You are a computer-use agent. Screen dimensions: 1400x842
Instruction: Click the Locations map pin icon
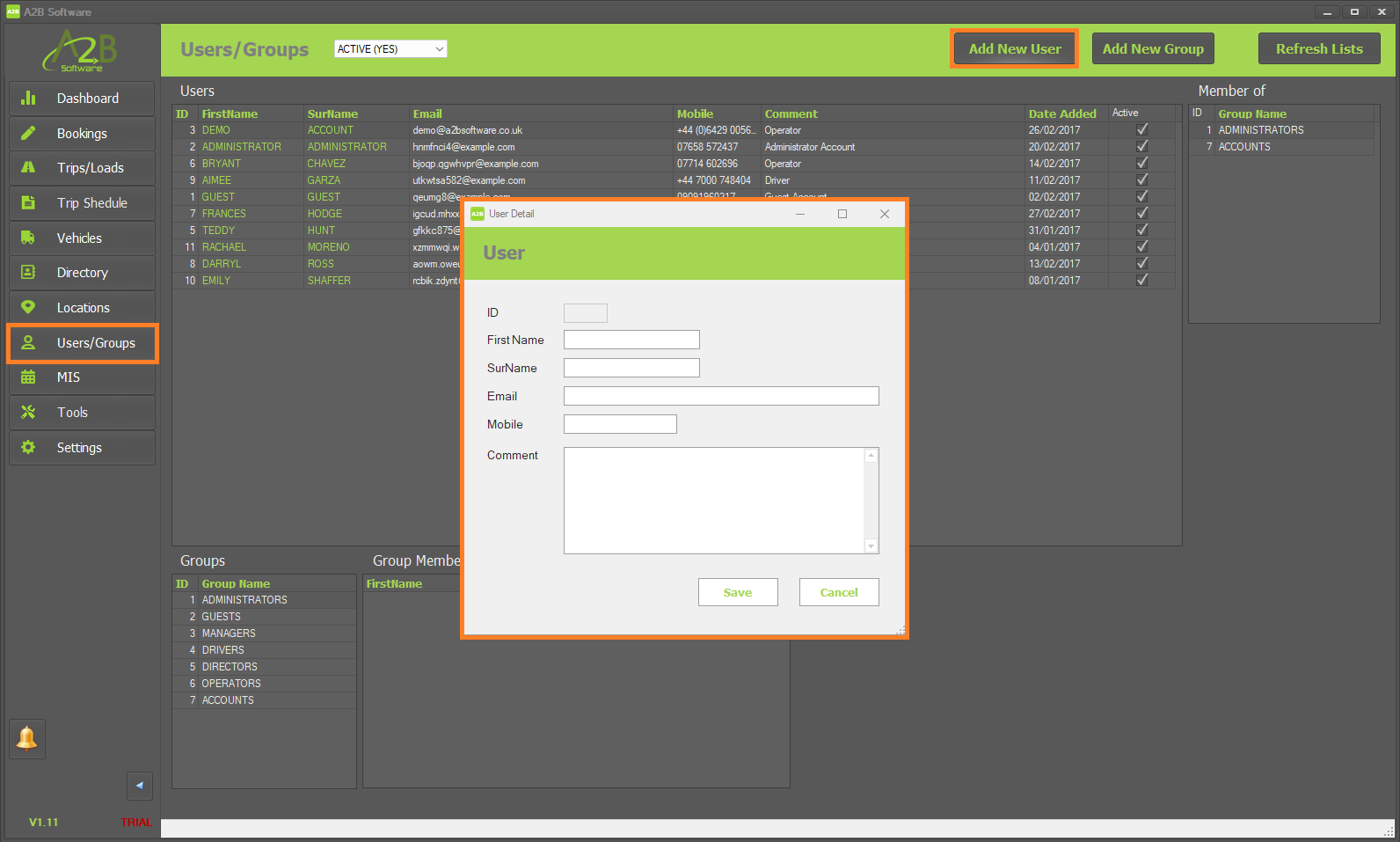[x=28, y=307]
